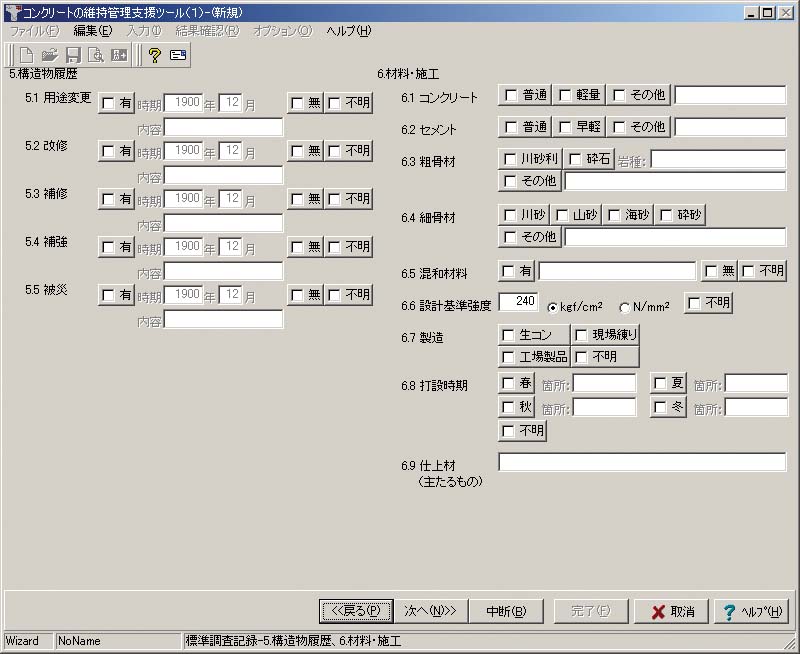800x654 pixels.
Task: Open the 編集(E) menu
Action: click(x=93, y=31)
